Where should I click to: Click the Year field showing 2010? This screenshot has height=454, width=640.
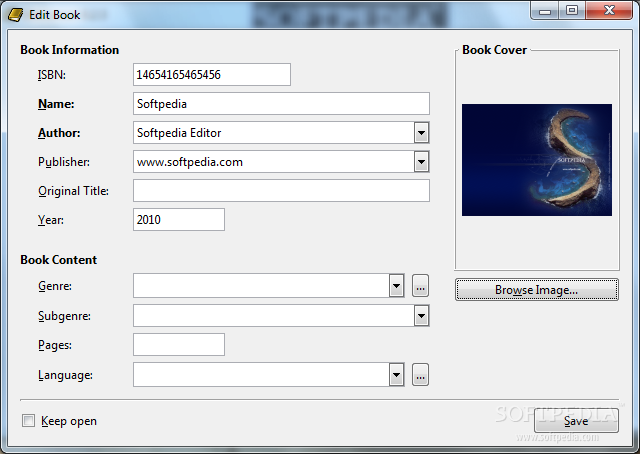click(179, 220)
